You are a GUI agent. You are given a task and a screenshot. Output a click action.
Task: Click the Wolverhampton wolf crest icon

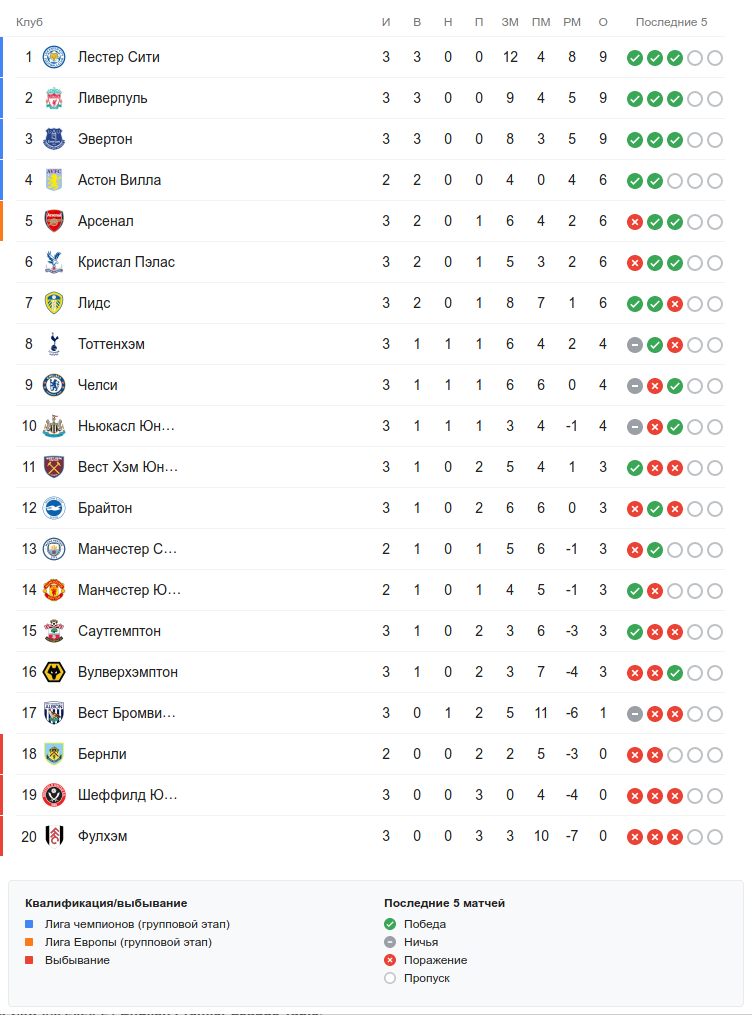(54, 672)
